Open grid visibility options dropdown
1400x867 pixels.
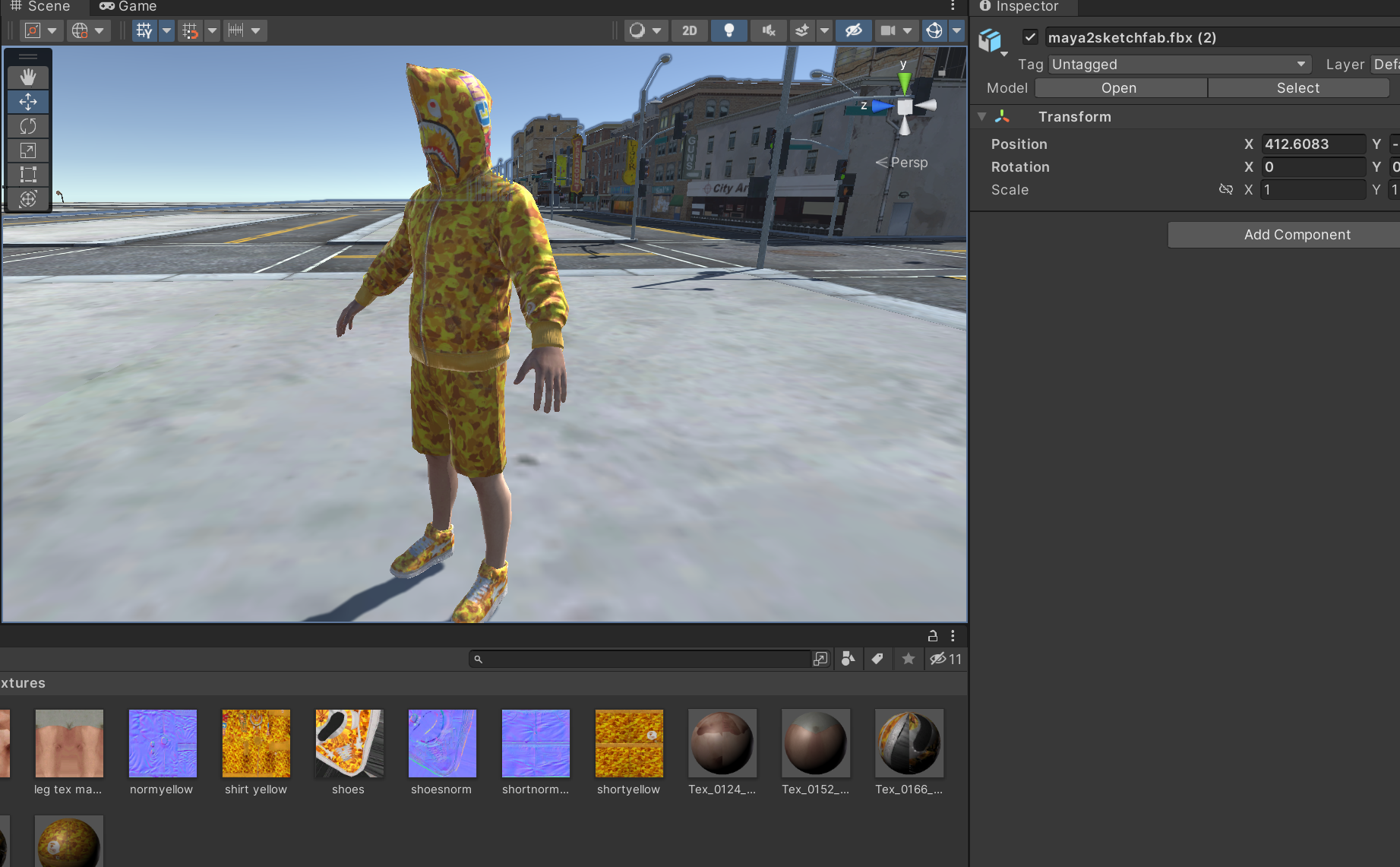(x=166, y=30)
